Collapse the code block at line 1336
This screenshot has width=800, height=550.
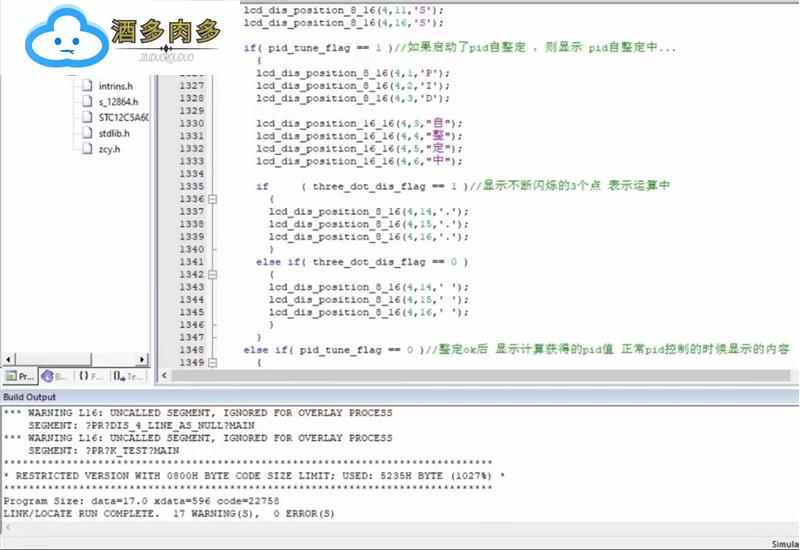[x=213, y=199]
